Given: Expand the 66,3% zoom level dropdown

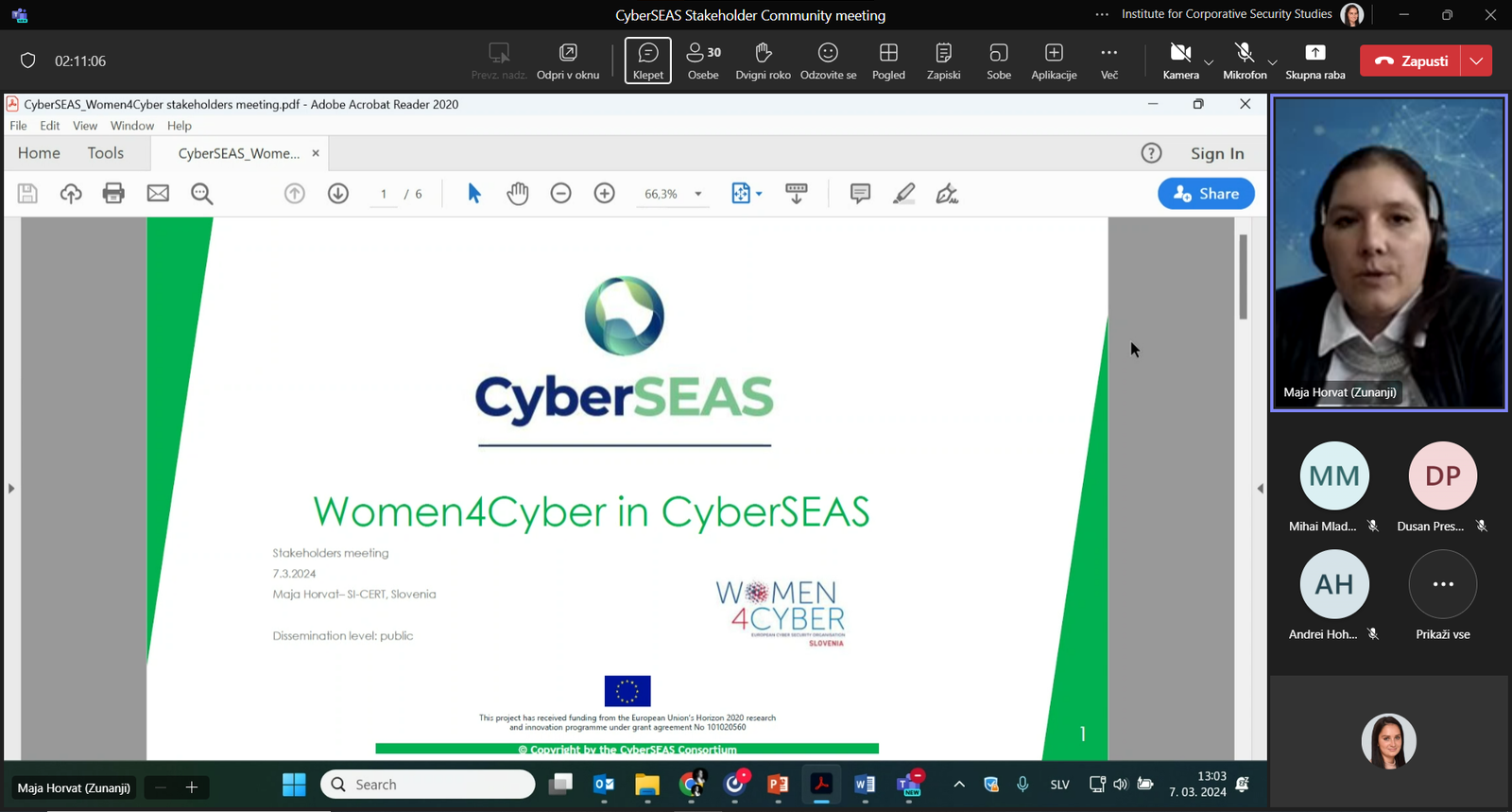Looking at the screenshot, I should point(698,194).
